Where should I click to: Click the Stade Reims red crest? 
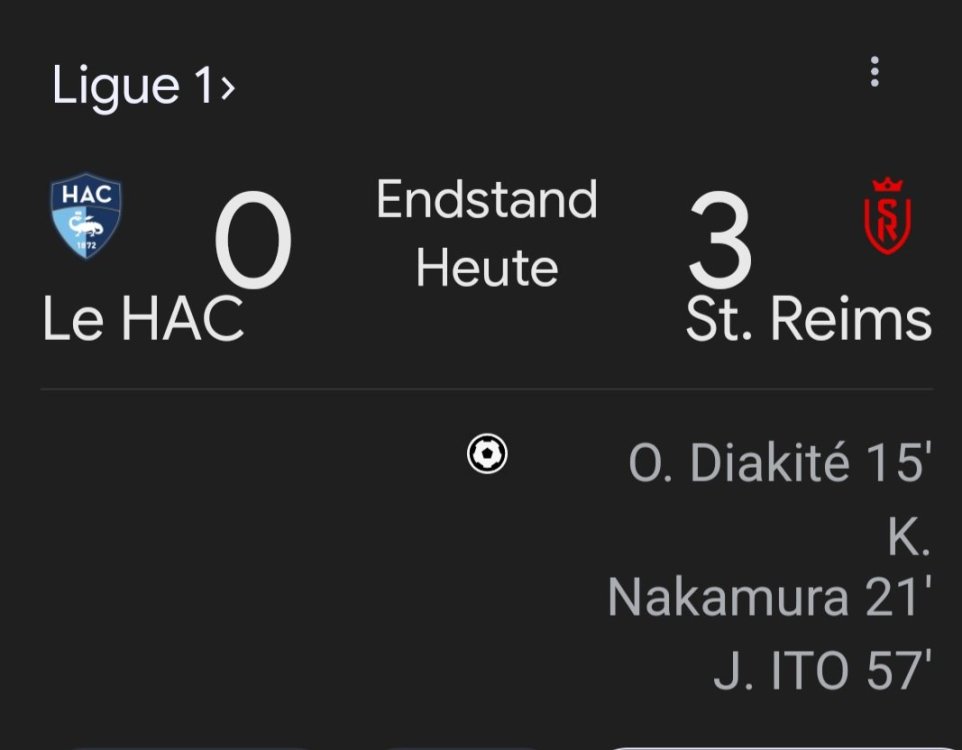(887, 216)
